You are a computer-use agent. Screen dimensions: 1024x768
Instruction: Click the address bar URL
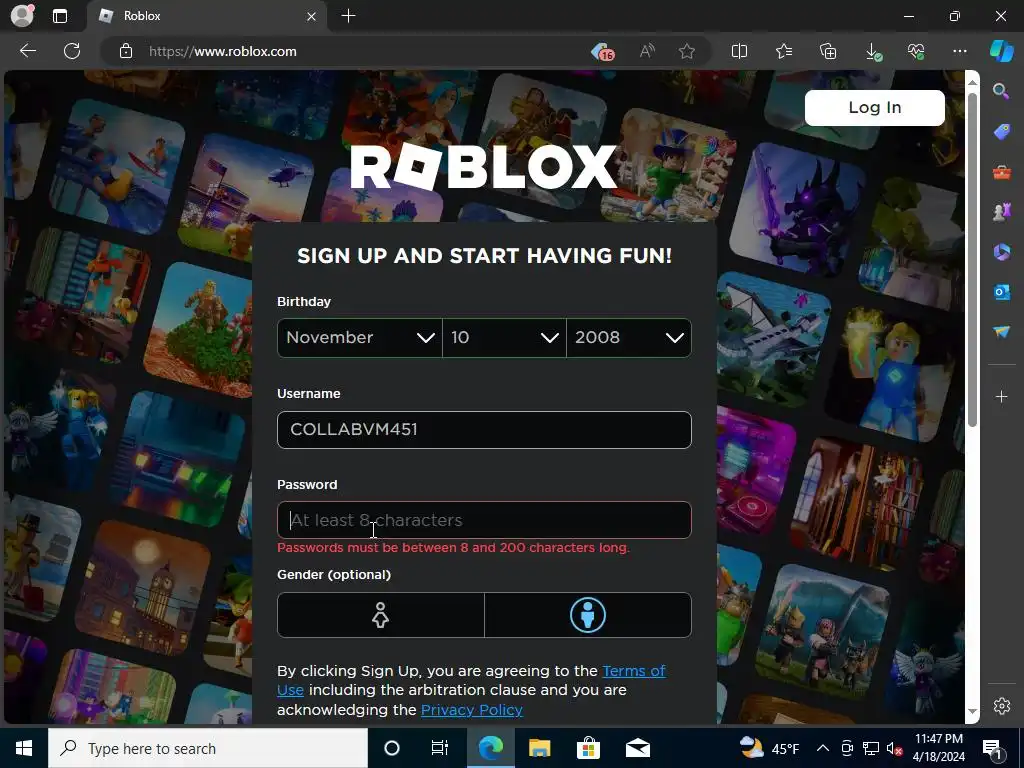223,51
